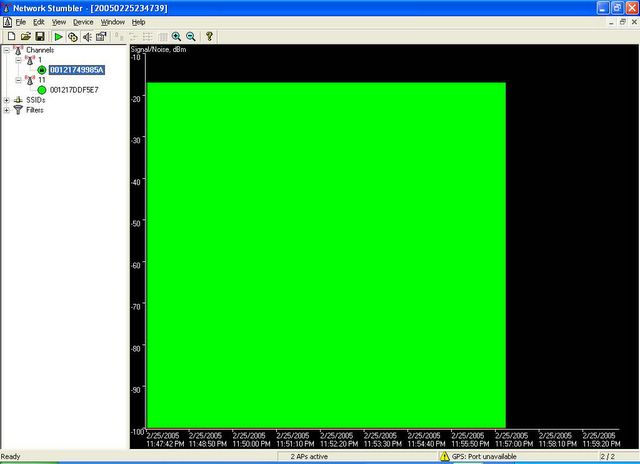
Task: Click the Zoom In magnifier icon
Action: 176,36
